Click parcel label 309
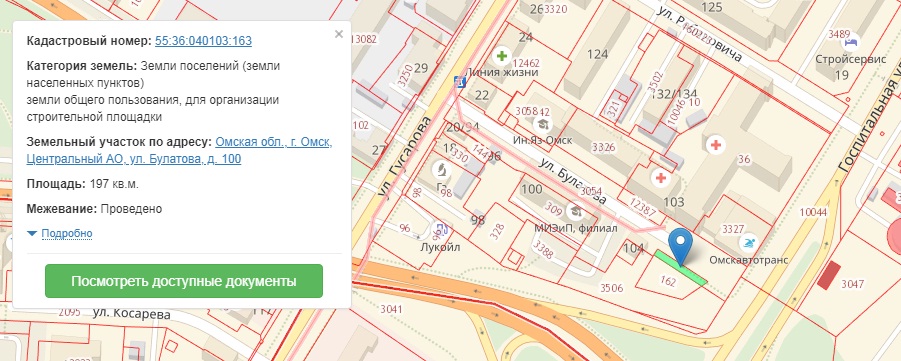The height and width of the screenshot is (361, 901). pos(554,208)
